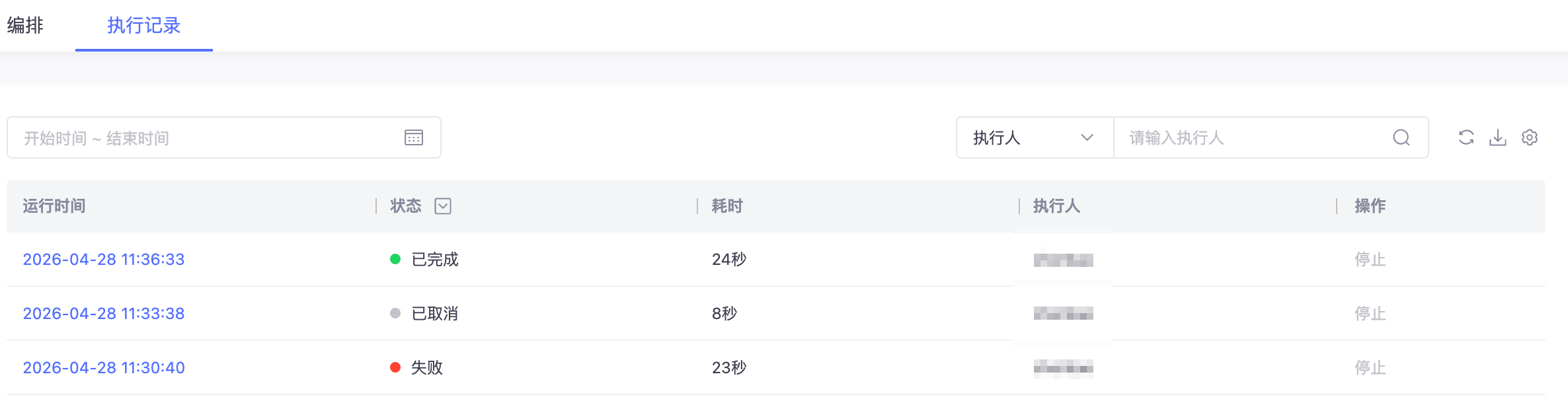The width and height of the screenshot is (1568, 399).
Task: Switch to the 编排 tab
Action: [25, 25]
